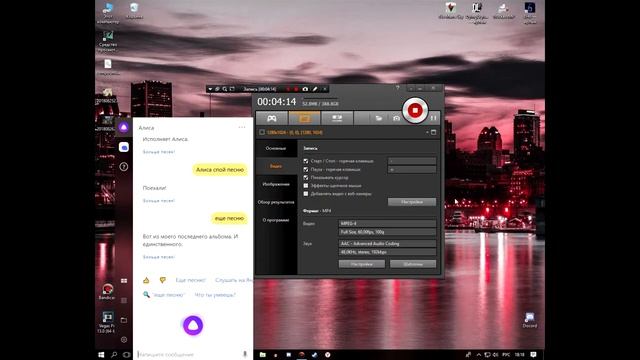Open Настройки button in the Запись section

pos(412,202)
